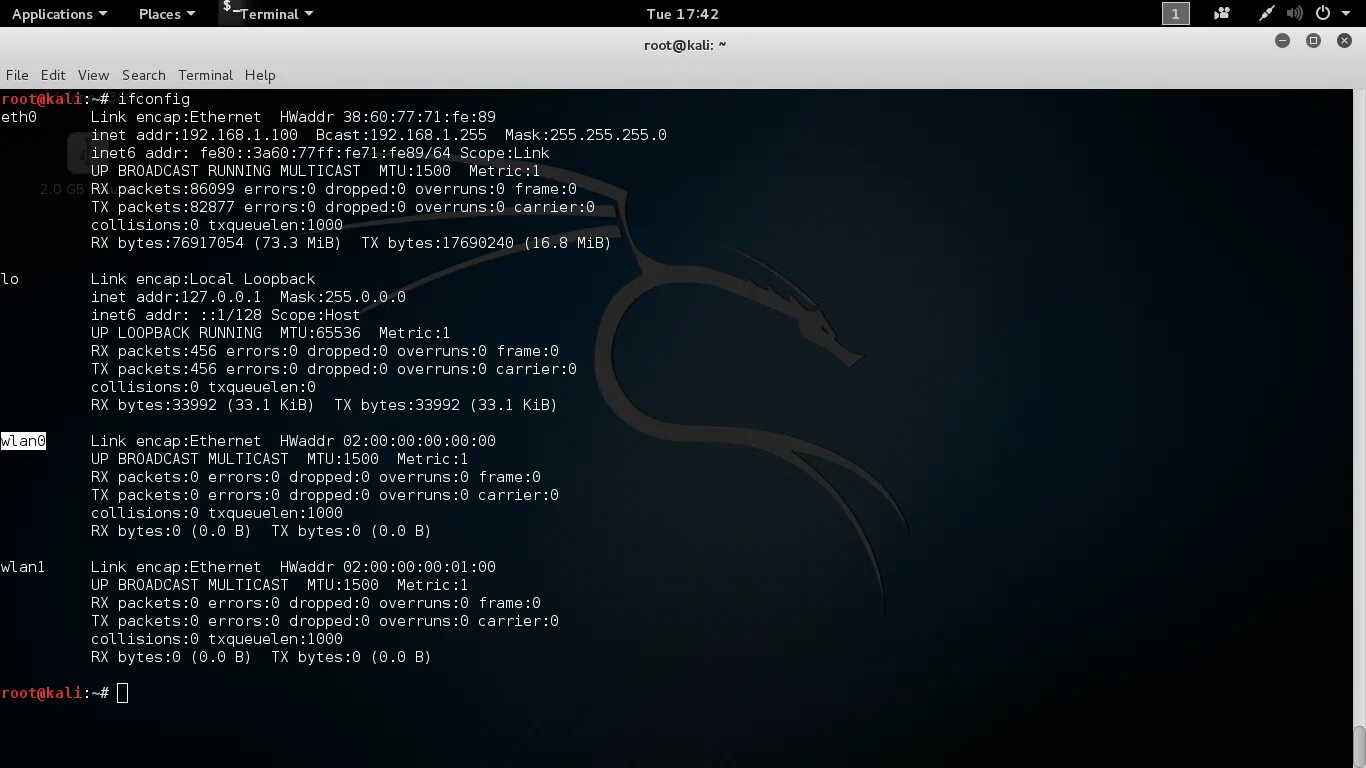Image resolution: width=1366 pixels, height=768 pixels.
Task: Close the terminal window
Action: [1344, 41]
